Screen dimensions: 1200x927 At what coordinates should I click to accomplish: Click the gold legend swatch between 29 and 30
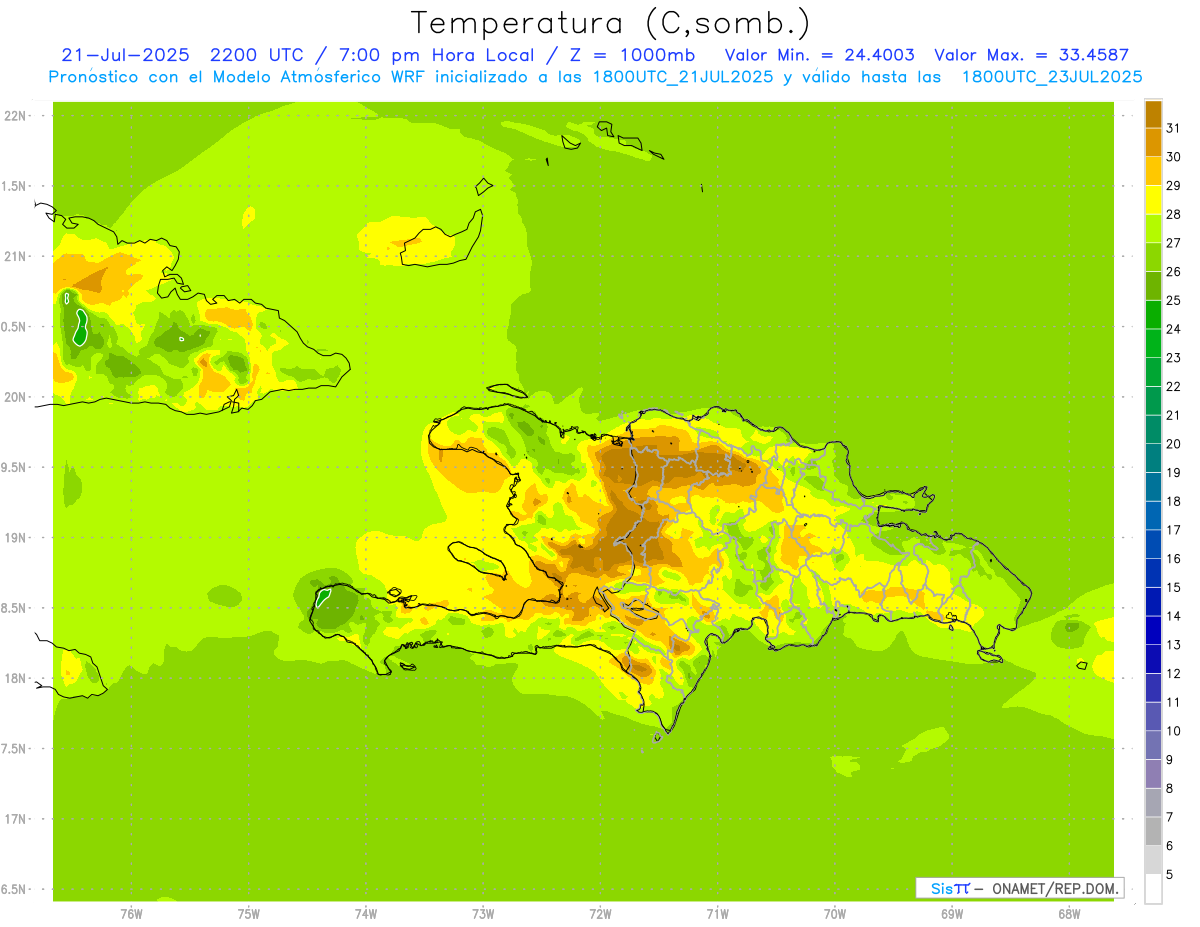tap(1153, 171)
